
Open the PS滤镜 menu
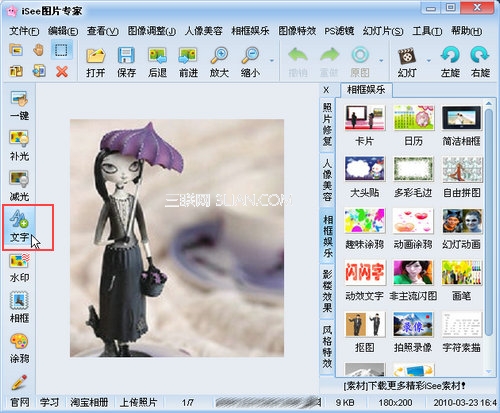pyautogui.click(x=339, y=31)
